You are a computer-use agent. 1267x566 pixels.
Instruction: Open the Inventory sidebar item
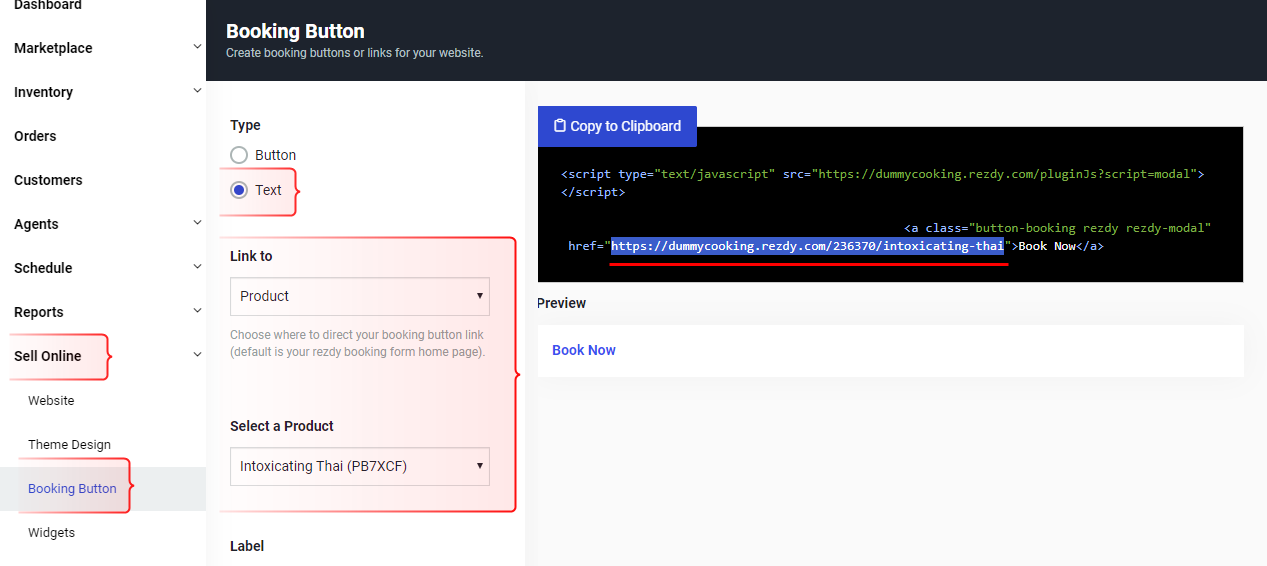[x=43, y=92]
